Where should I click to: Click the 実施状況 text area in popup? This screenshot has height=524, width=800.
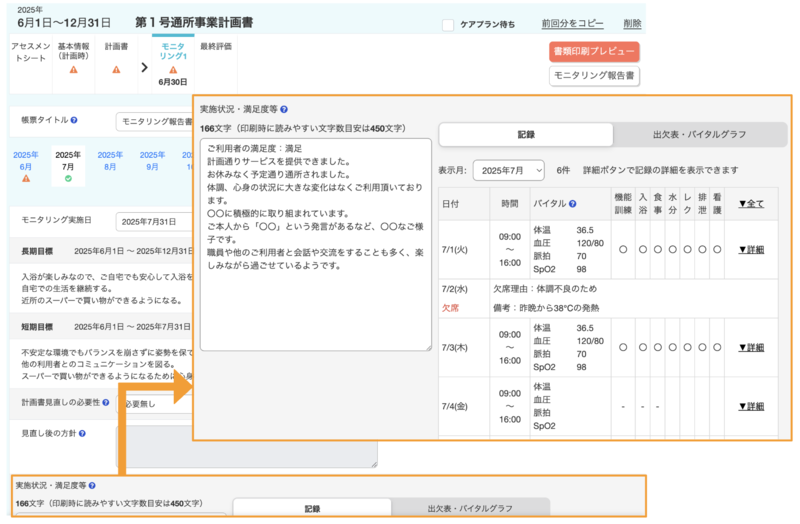click(x=316, y=244)
